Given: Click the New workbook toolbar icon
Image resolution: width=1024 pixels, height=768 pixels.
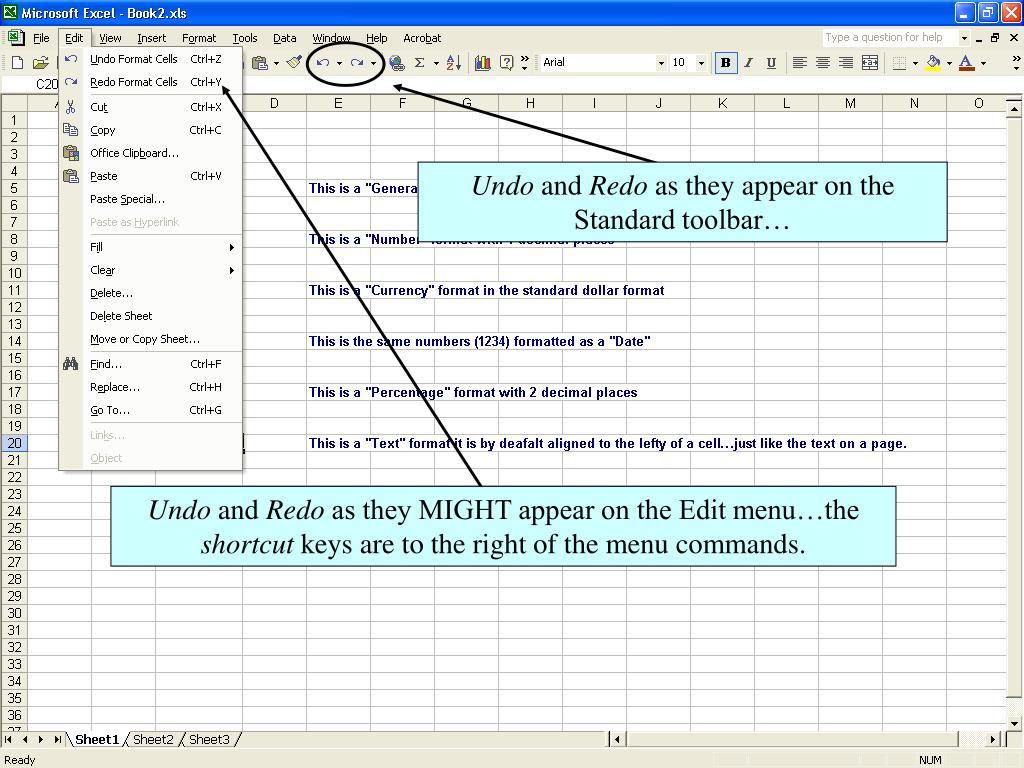Looking at the screenshot, I should (x=18, y=63).
